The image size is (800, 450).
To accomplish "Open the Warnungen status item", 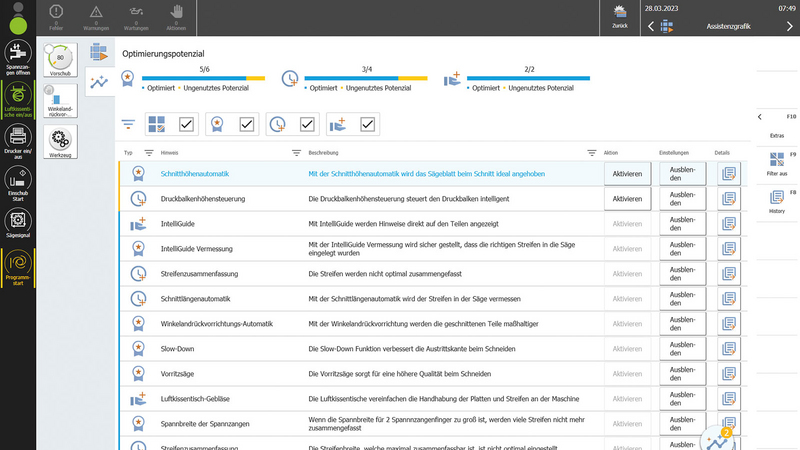I will tap(123, 17).
